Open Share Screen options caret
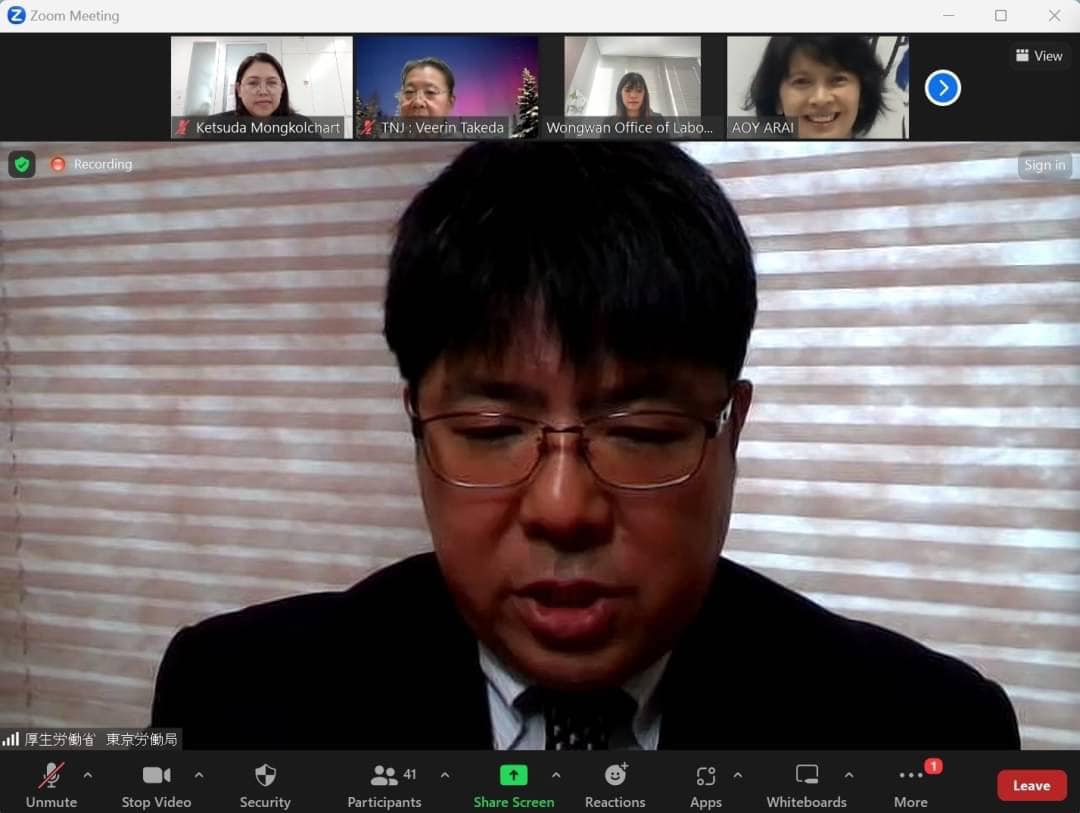 click(556, 775)
